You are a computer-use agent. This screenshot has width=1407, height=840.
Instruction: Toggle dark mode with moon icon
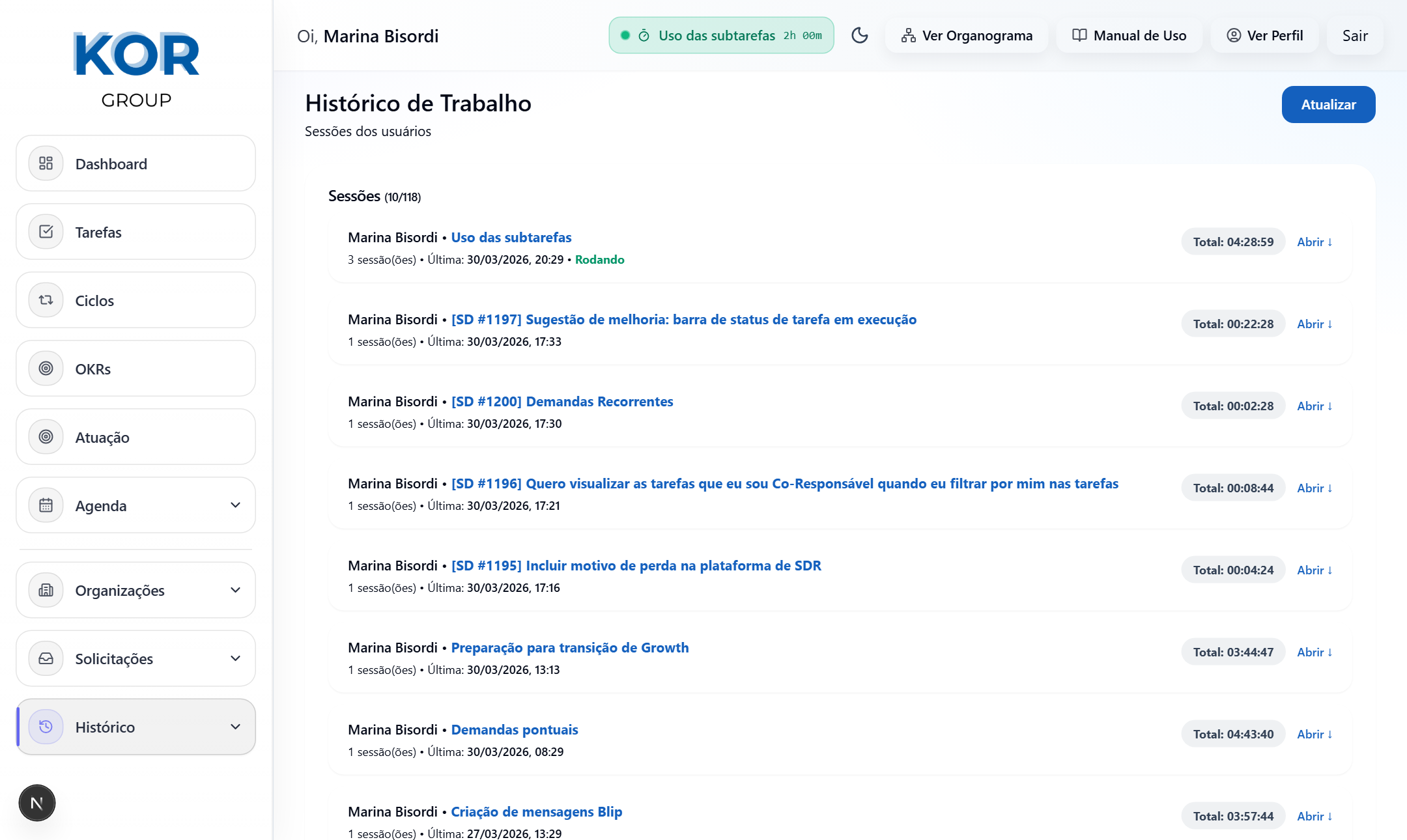pyautogui.click(x=859, y=35)
